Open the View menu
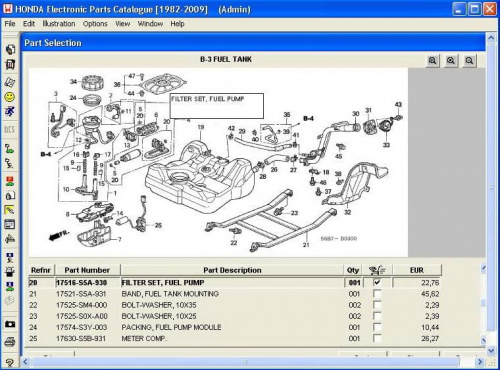 click(x=123, y=24)
